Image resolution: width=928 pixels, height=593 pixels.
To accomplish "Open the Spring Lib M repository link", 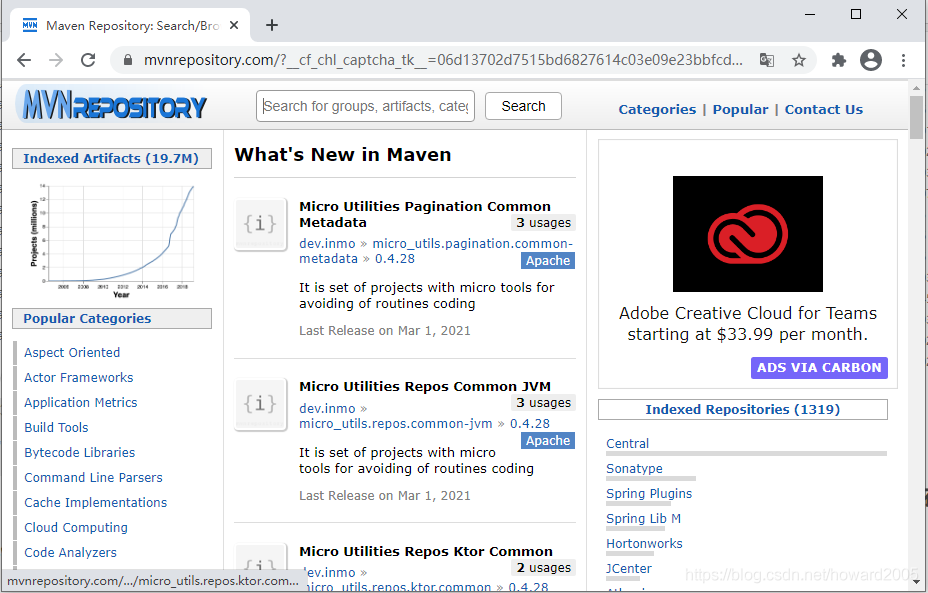I will [643, 518].
